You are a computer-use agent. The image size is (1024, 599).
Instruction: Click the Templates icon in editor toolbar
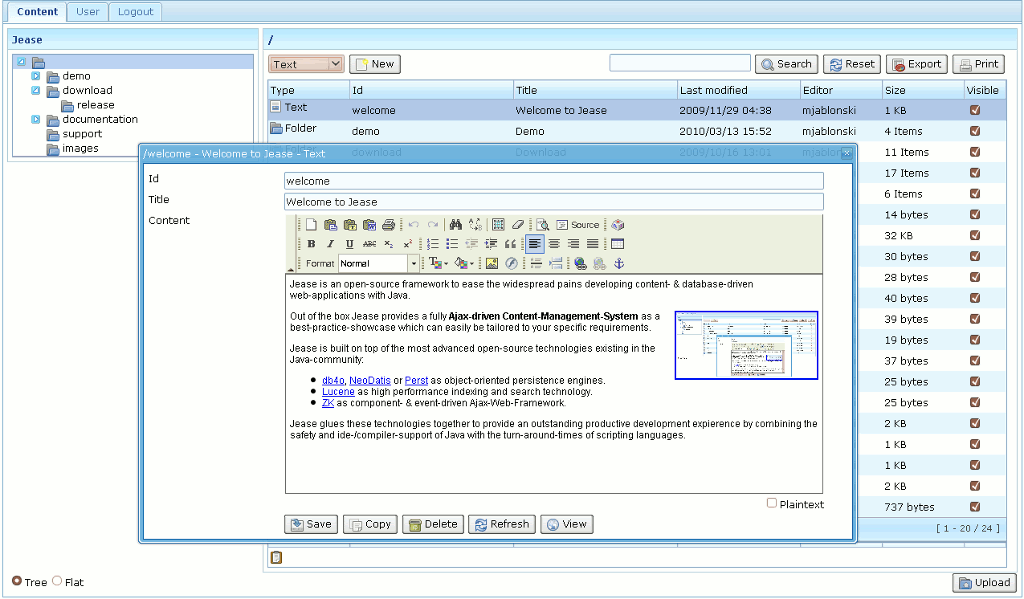point(618,225)
